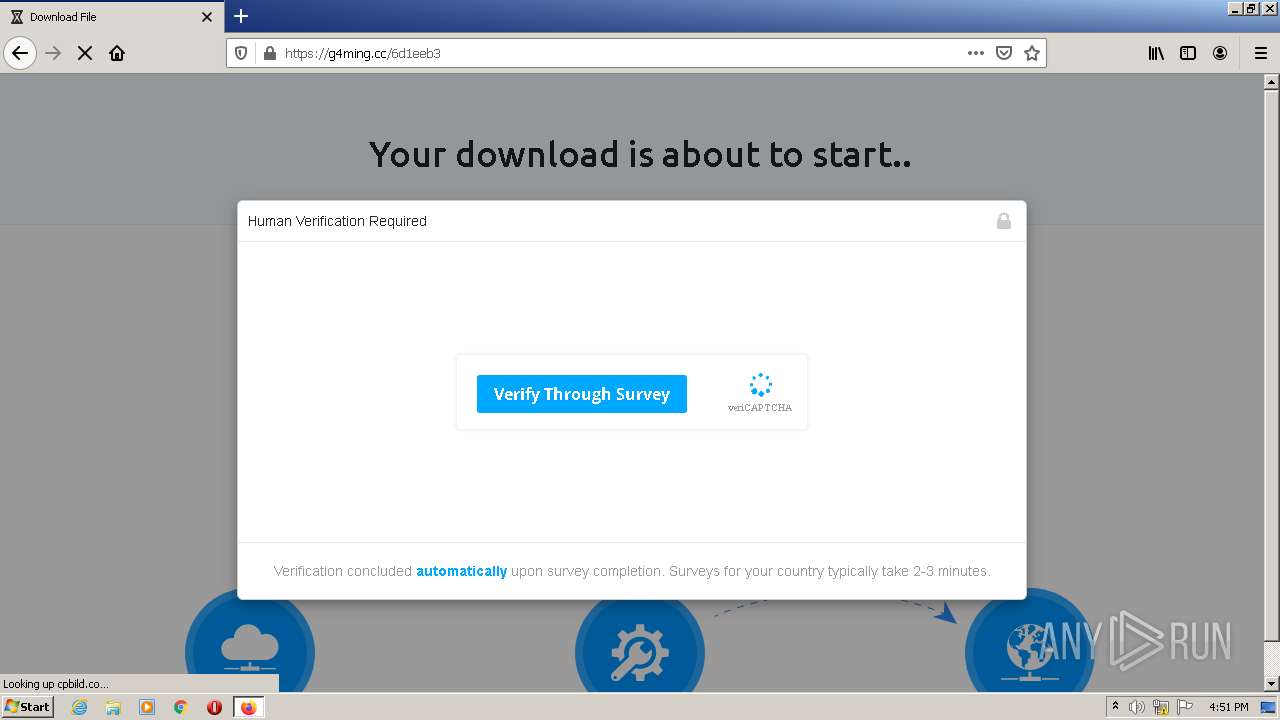Screen dimensions: 1280x720
Task: Launch Opera from the taskbar
Action: [214, 707]
